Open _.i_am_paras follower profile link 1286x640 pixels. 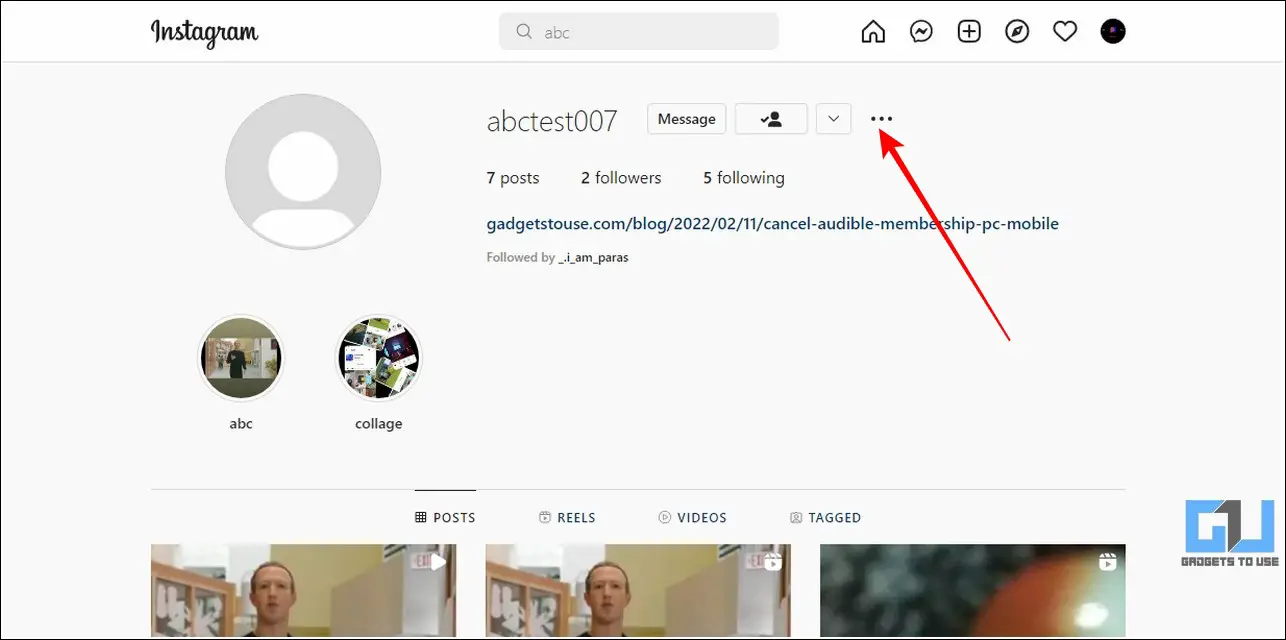[593, 257]
